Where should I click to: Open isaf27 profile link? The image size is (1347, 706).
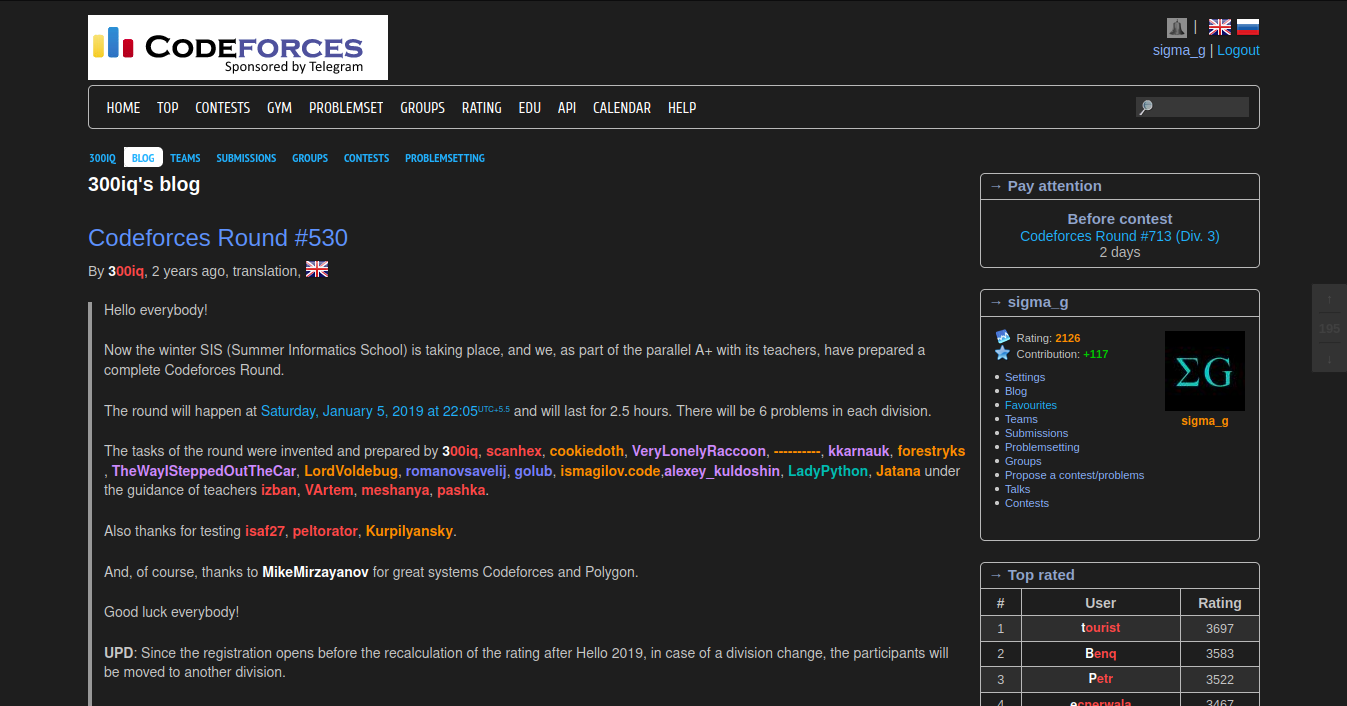click(x=265, y=531)
